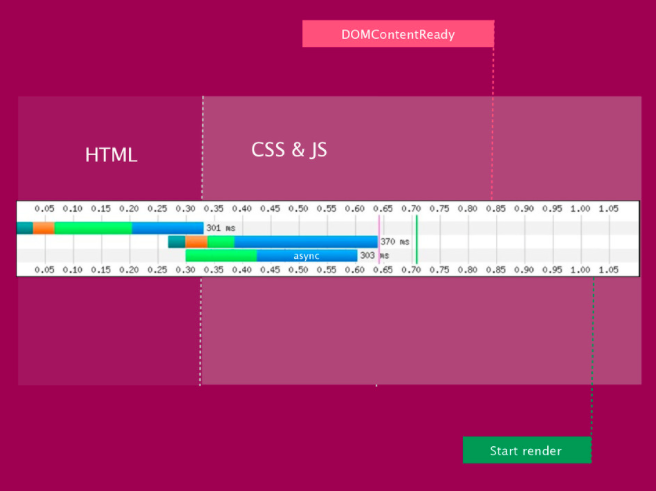Click the green vertical marker line in the waterfall
The image size is (656, 491).
point(417,239)
